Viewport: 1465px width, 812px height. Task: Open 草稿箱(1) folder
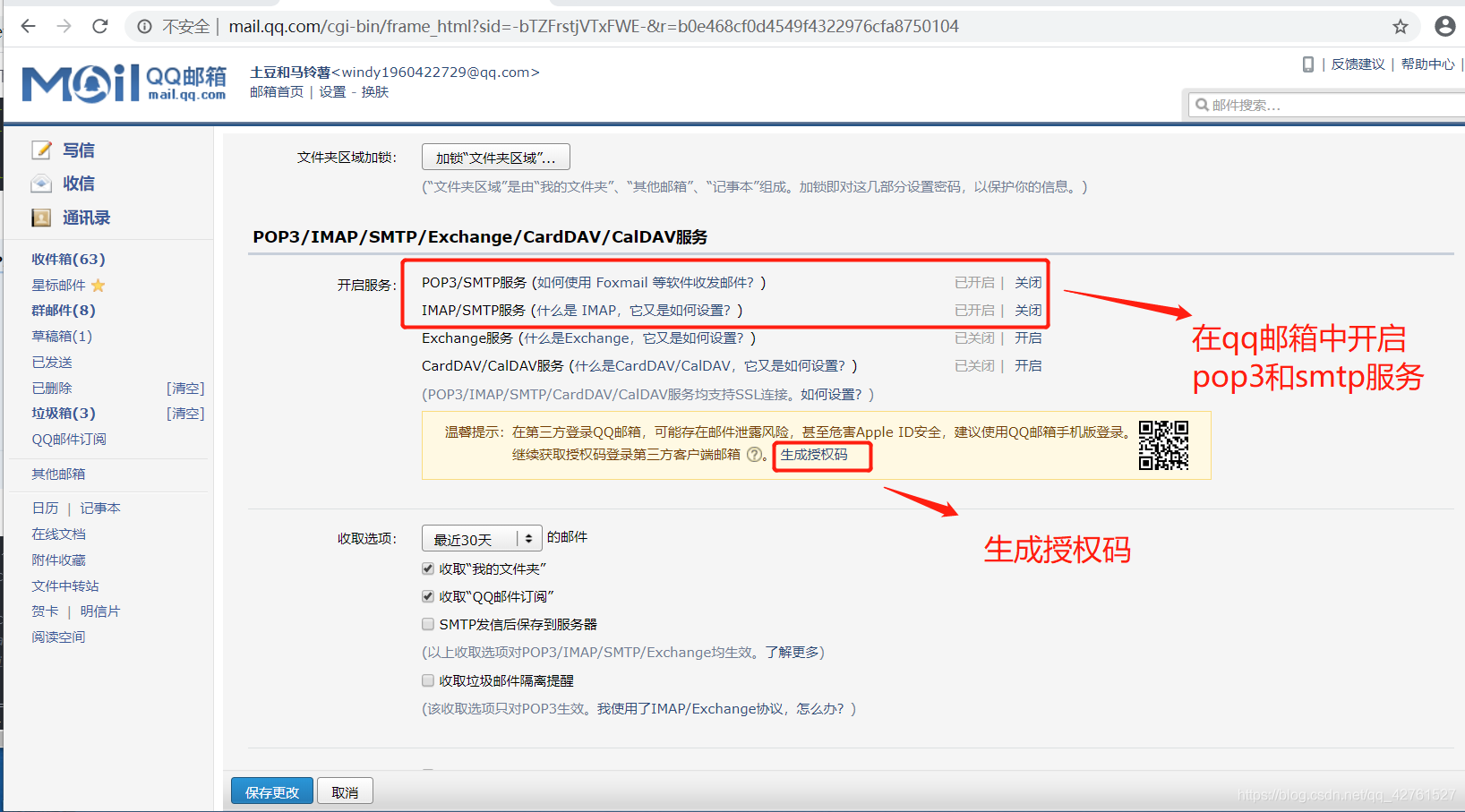pyautogui.click(x=62, y=337)
